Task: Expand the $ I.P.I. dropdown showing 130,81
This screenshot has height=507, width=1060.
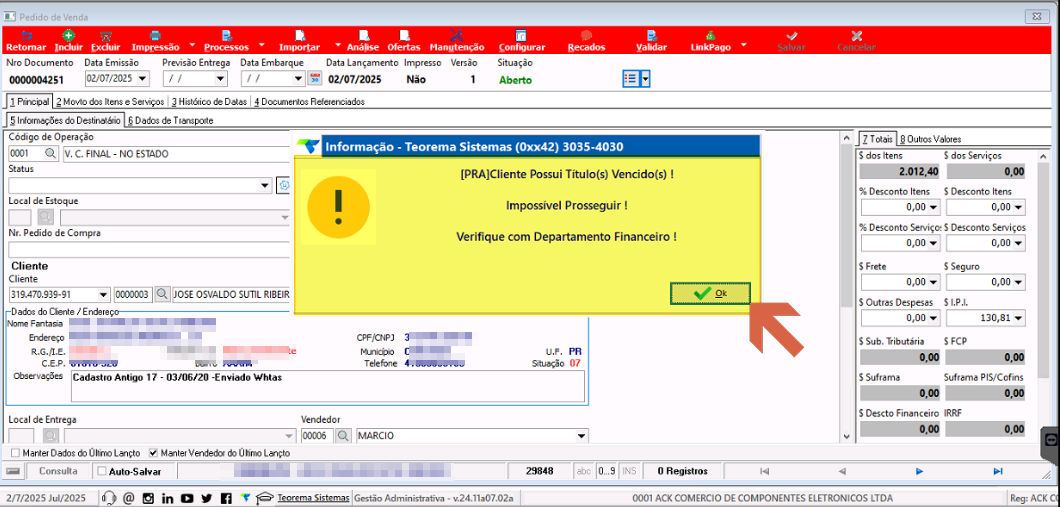Action: [x=1019, y=318]
